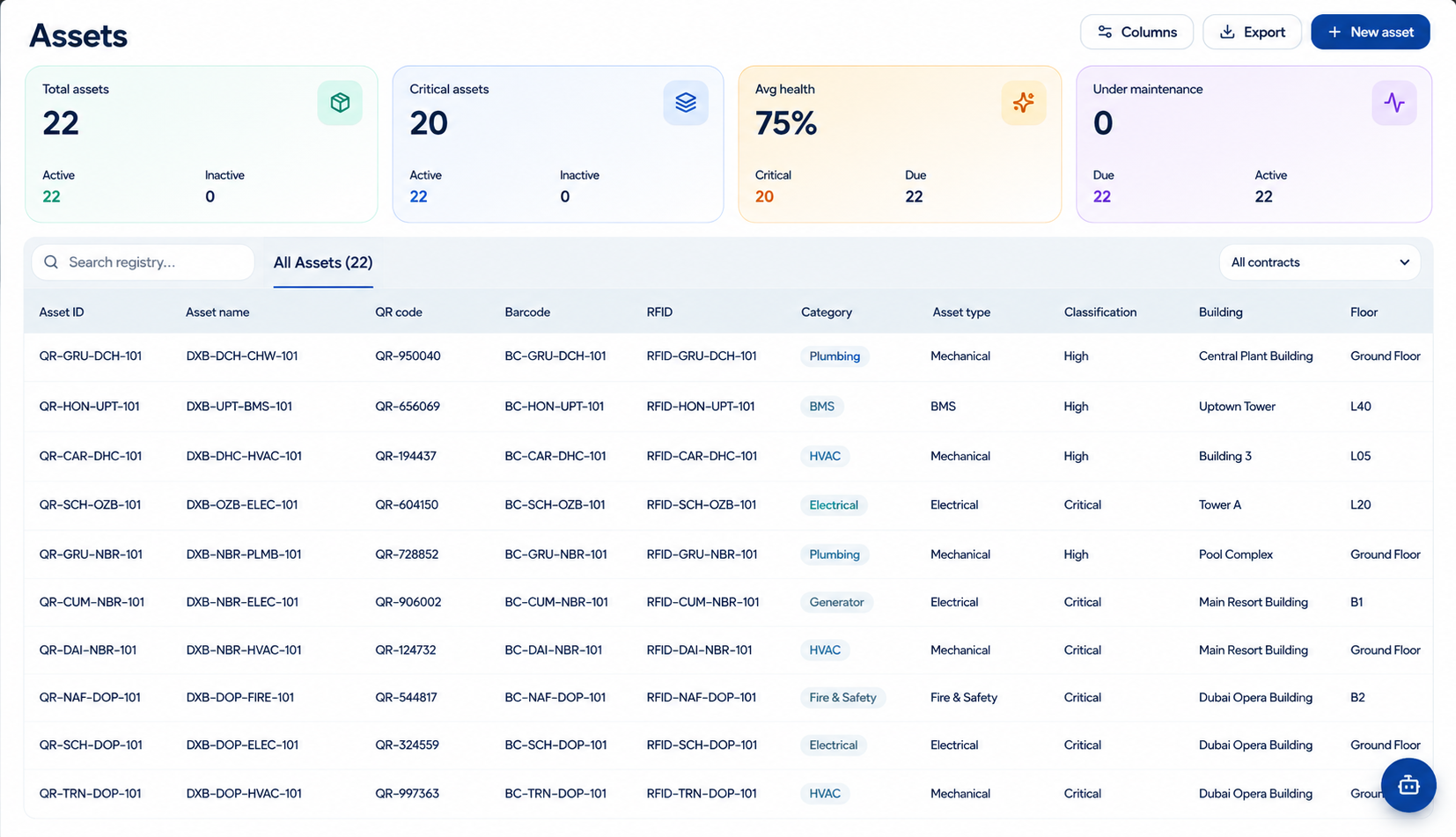Image resolution: width=1456 pixels, height=837 pixels.
Task: Click the Building column header
Action: pyautogui.click(x=1221, y=312)
